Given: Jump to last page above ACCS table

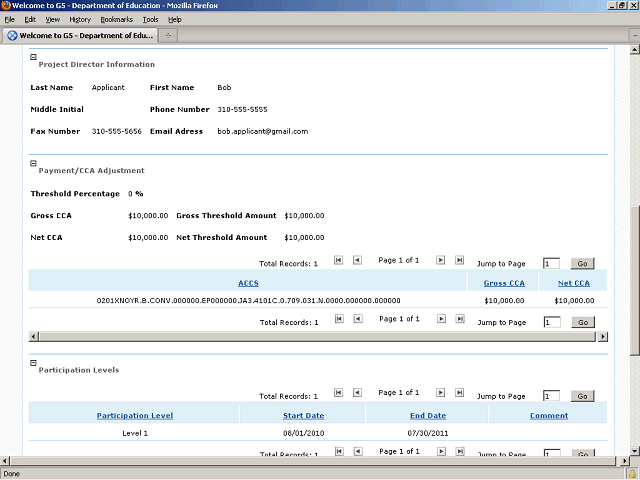Looking at the screenshot, I should (x=459, y=260).
